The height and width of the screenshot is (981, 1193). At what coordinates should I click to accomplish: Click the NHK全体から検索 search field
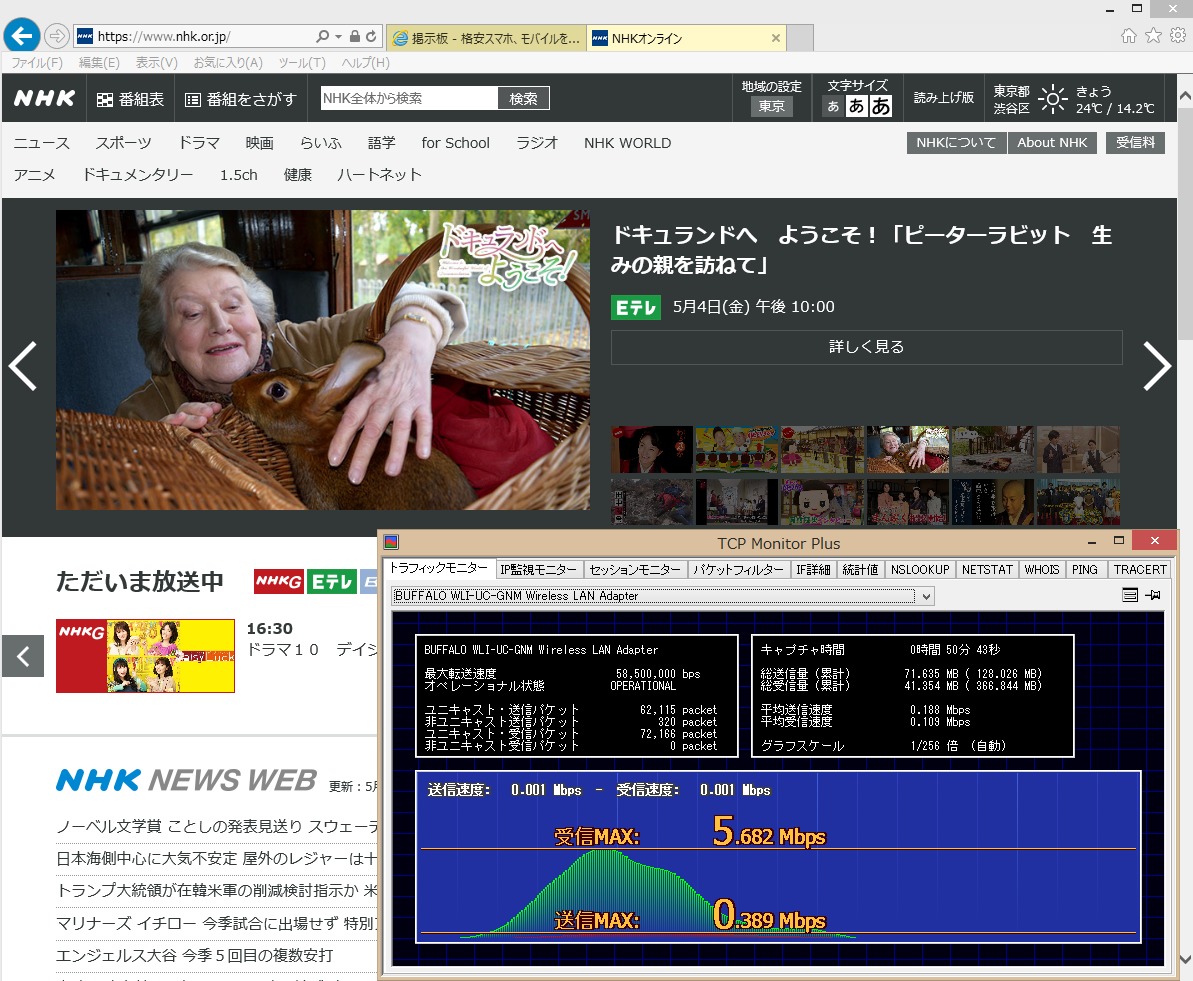pos(408,99)
